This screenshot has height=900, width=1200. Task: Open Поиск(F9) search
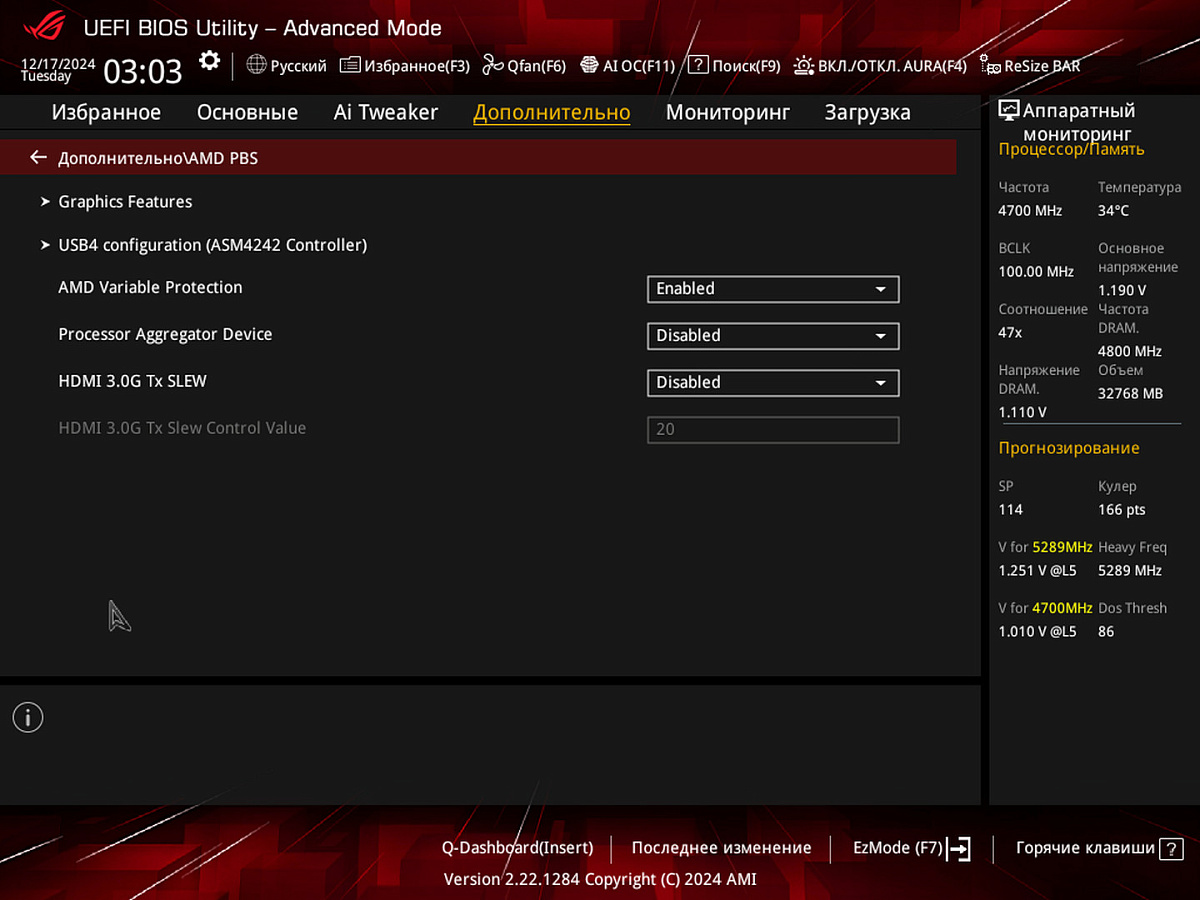coord(734,65)
